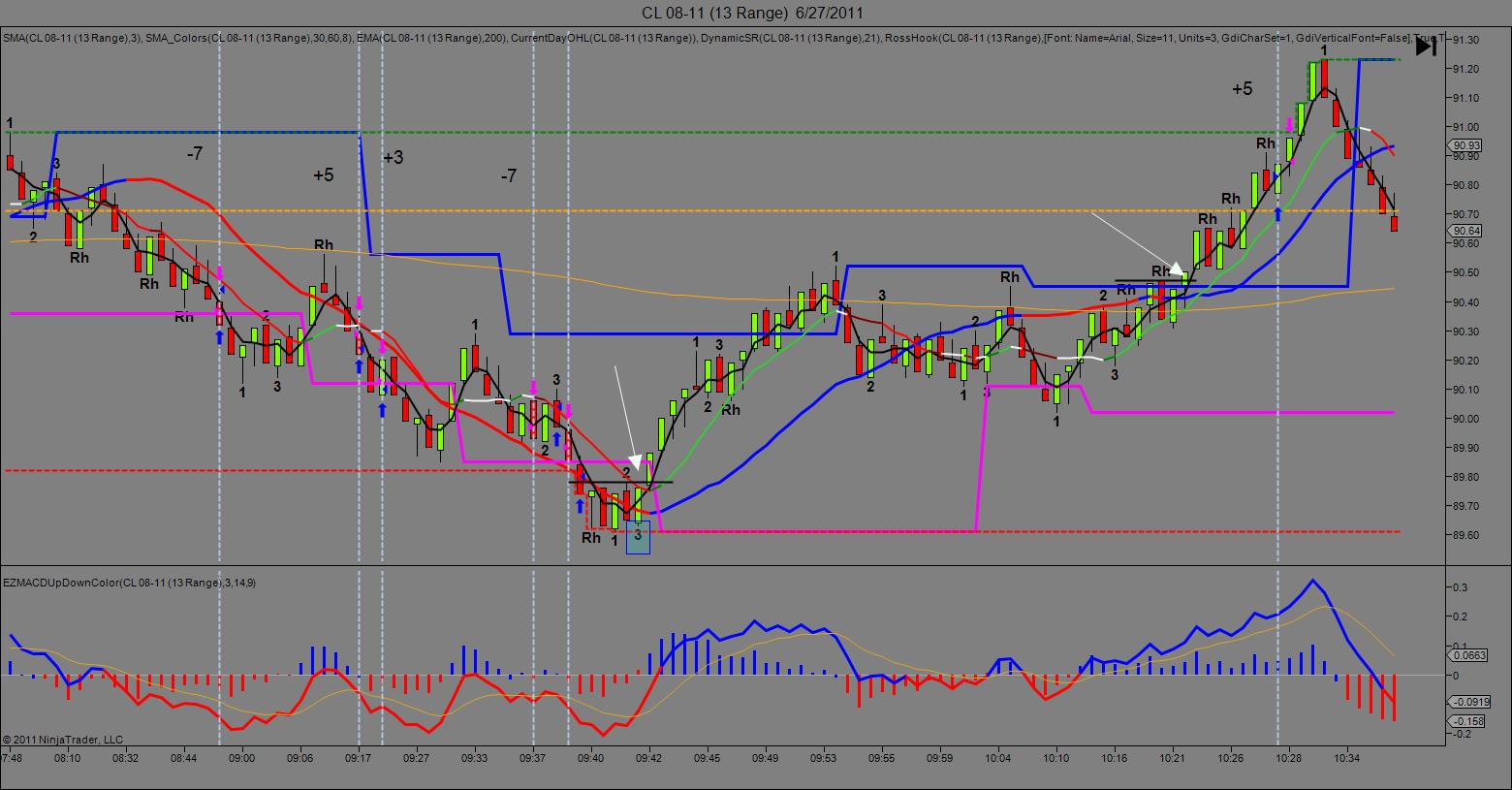Click the 10:21 time axis label
Screen dimensions: 1512x790
coord(1173,758)
